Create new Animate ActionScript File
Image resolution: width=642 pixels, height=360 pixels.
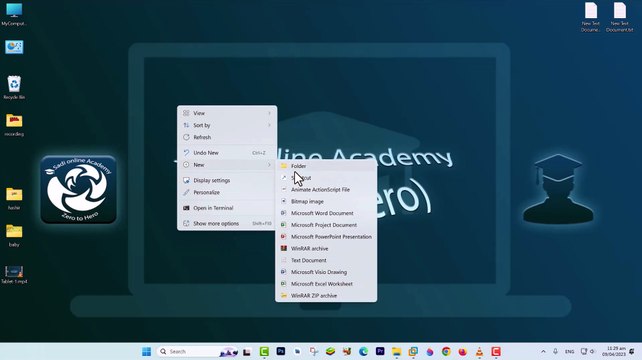tap(326, 190)
